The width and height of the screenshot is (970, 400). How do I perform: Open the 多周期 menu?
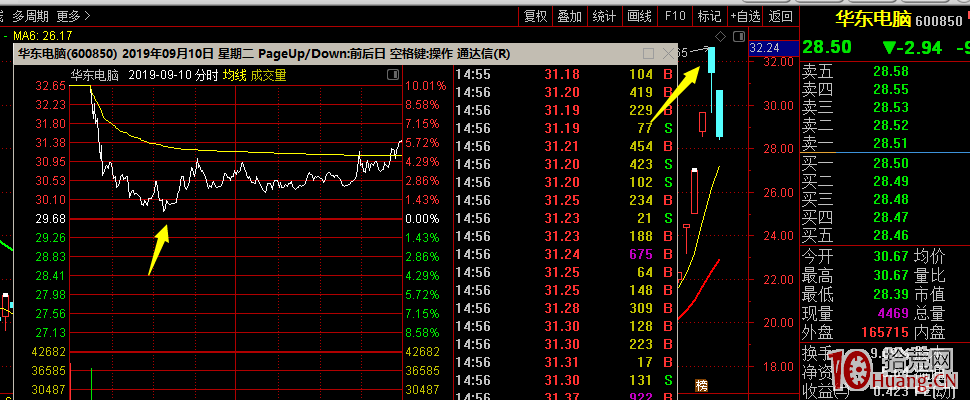pos(31,16)
